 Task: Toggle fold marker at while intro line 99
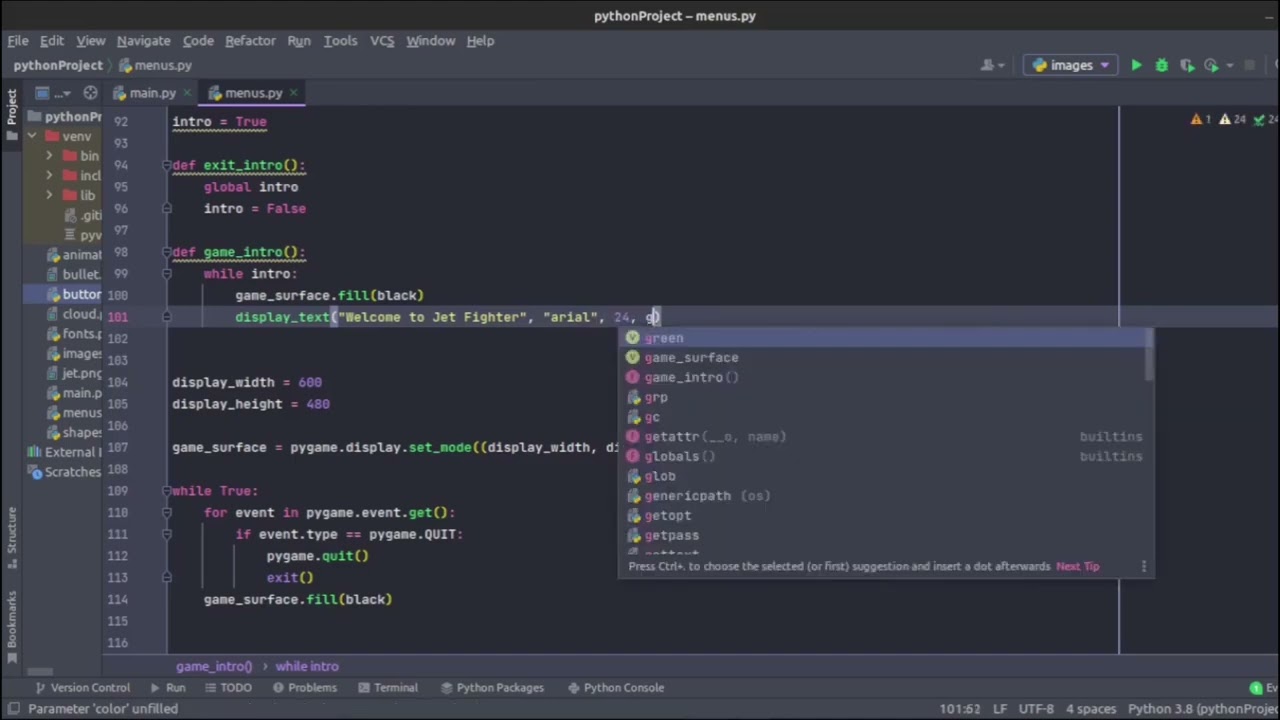click(x=167, y=274)
